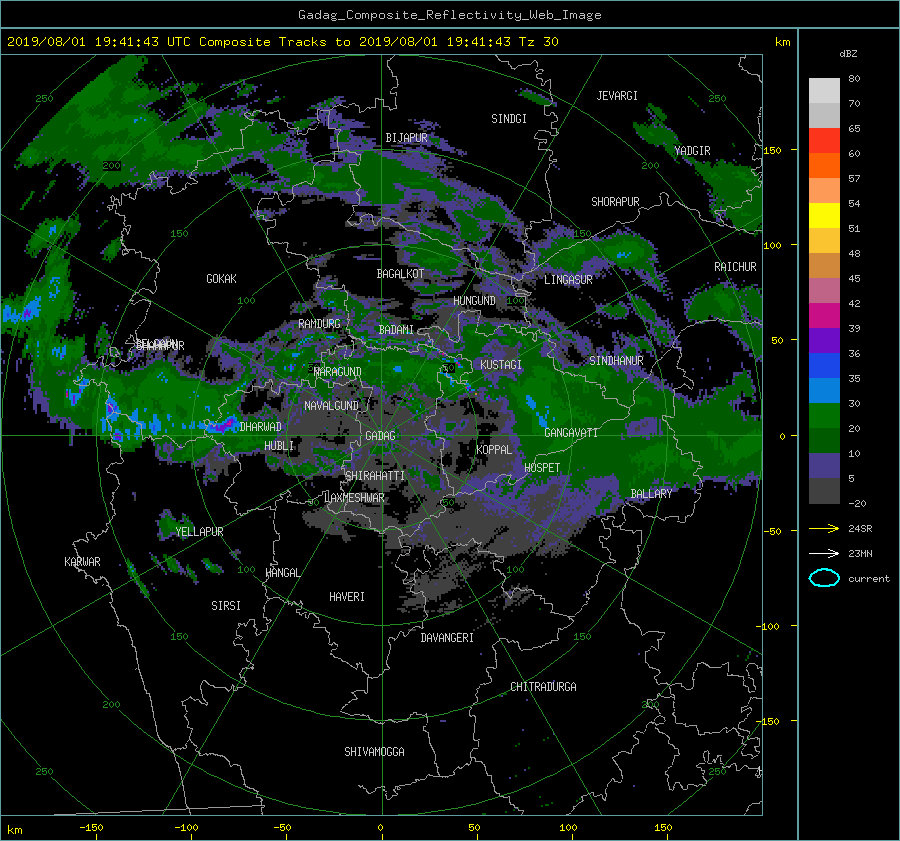
Task: Select the pink 42-45 dBZ legend swatch
Action: tap(824, 290)
